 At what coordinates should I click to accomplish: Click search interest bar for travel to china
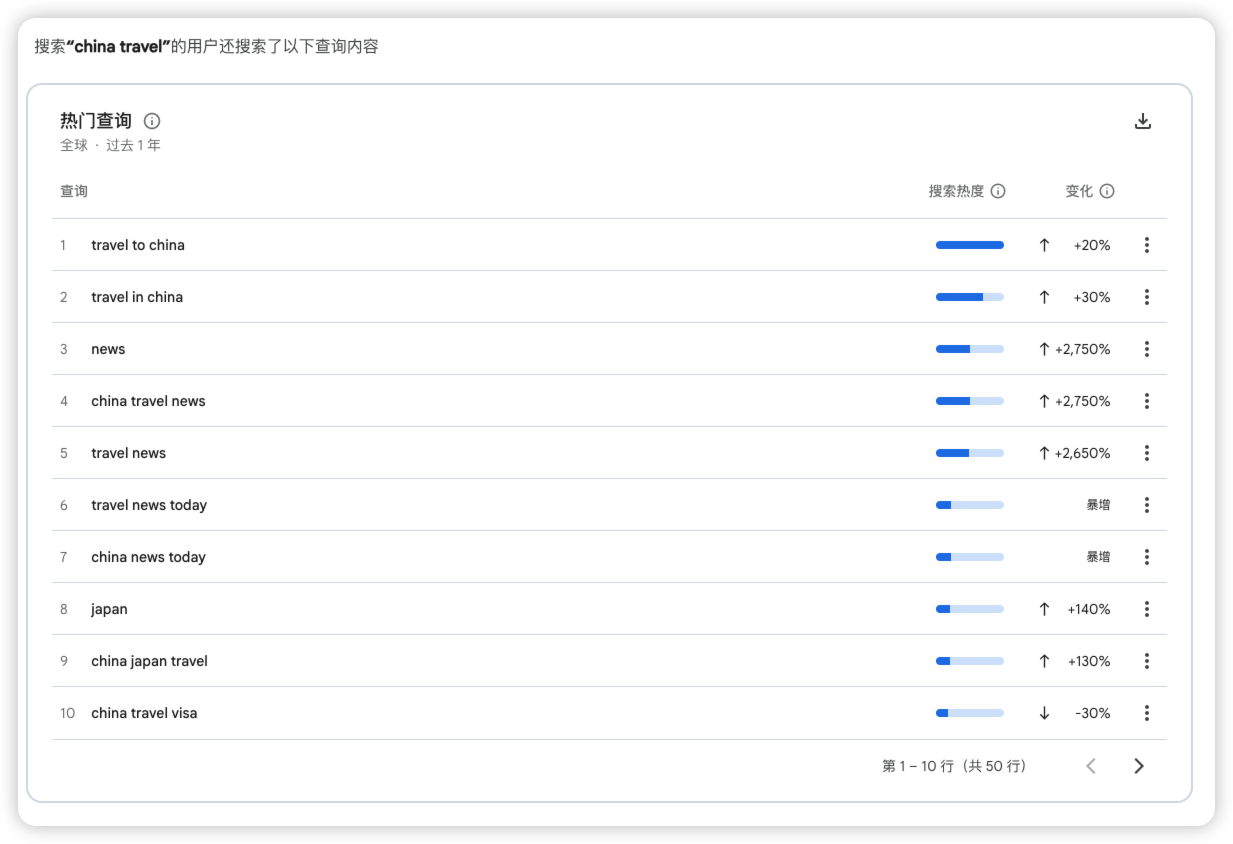[970, 245]
